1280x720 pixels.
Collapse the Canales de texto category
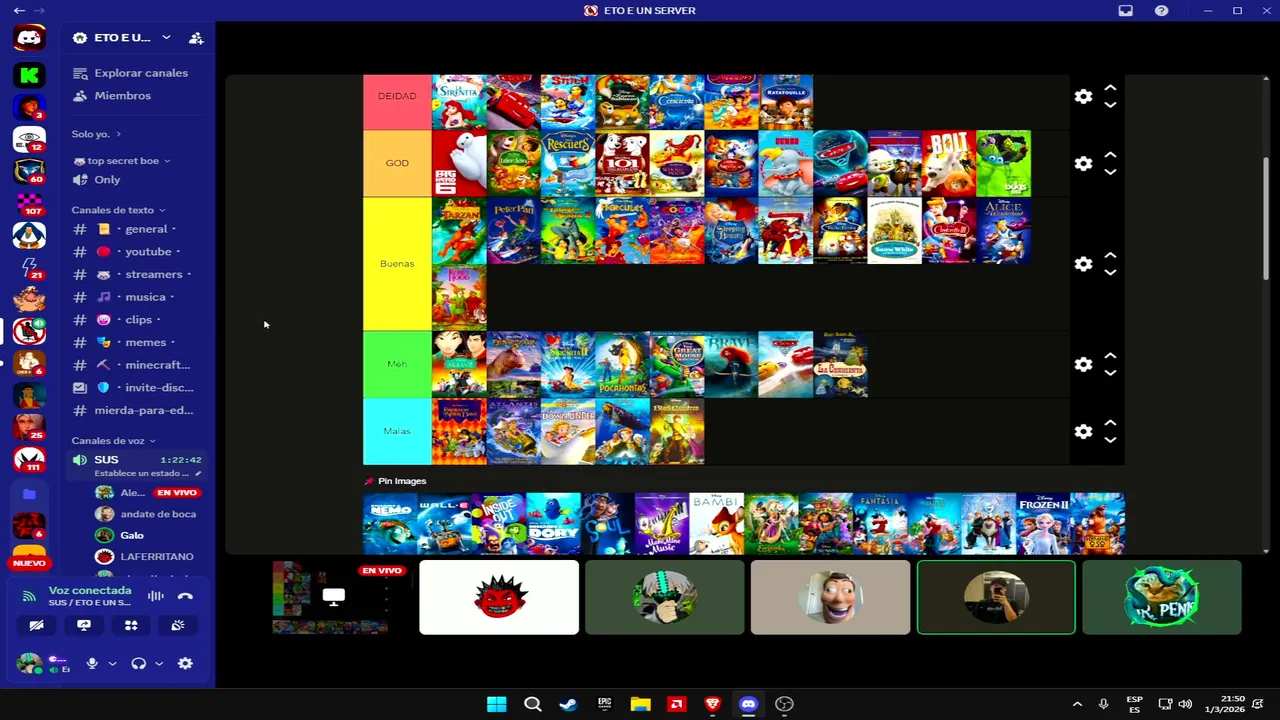tap(117, 210)
